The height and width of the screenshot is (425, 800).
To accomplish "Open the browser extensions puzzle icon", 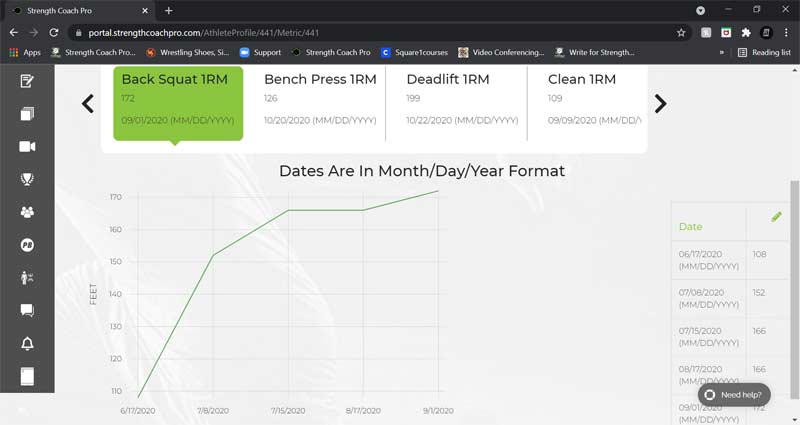I will pos(746,33).
